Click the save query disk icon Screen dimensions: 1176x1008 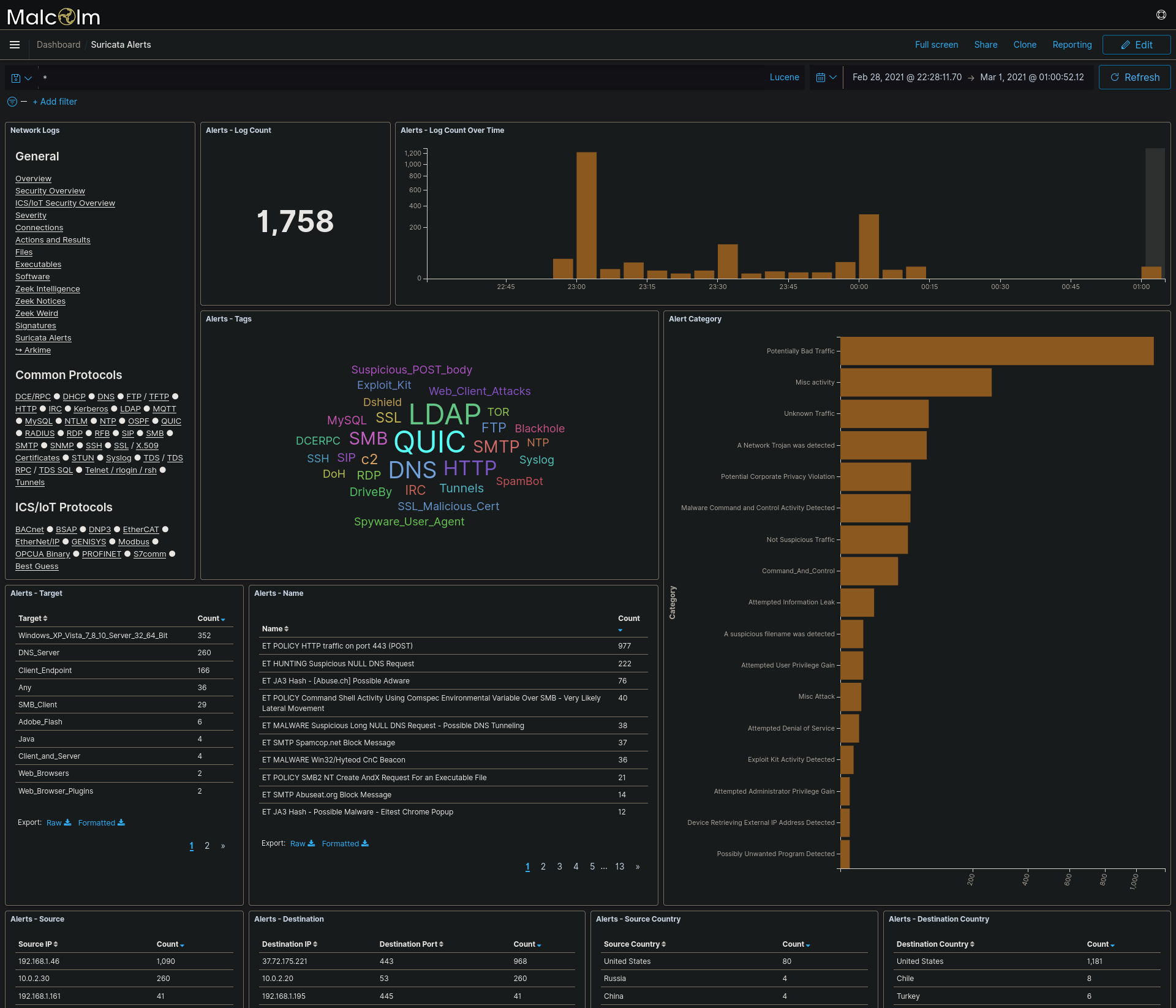click(x=15, y=77)
